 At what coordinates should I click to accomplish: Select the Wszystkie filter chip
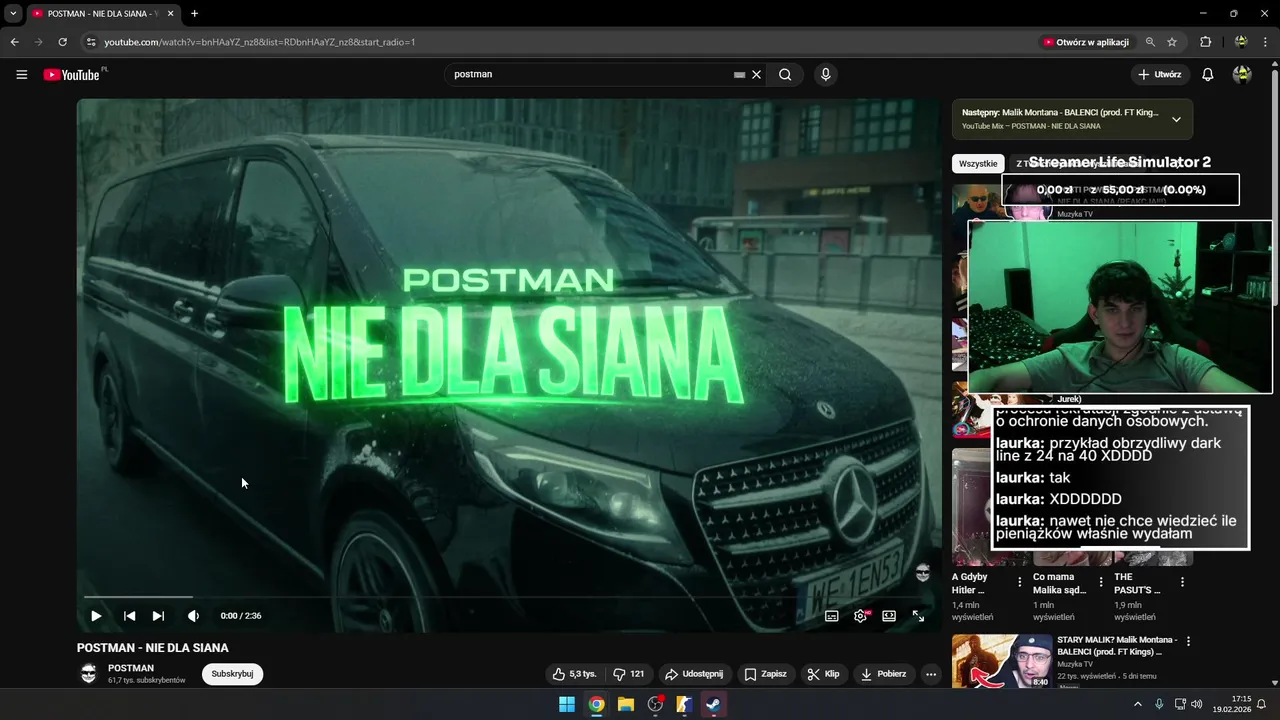(978, 164)
